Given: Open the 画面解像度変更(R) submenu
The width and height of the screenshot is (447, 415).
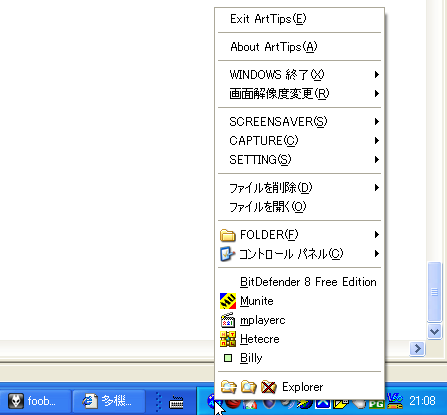Looking at the screenshot, I should click(299, 94).
